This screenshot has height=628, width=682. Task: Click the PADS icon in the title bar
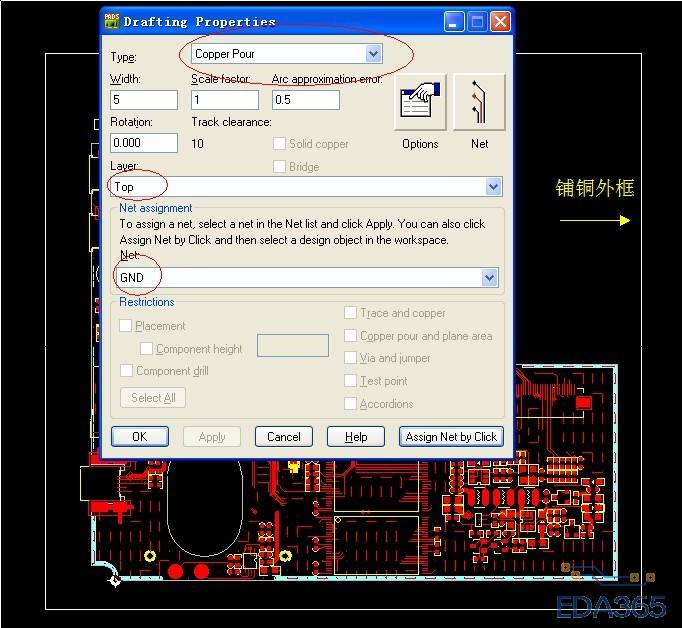(112, 21)
